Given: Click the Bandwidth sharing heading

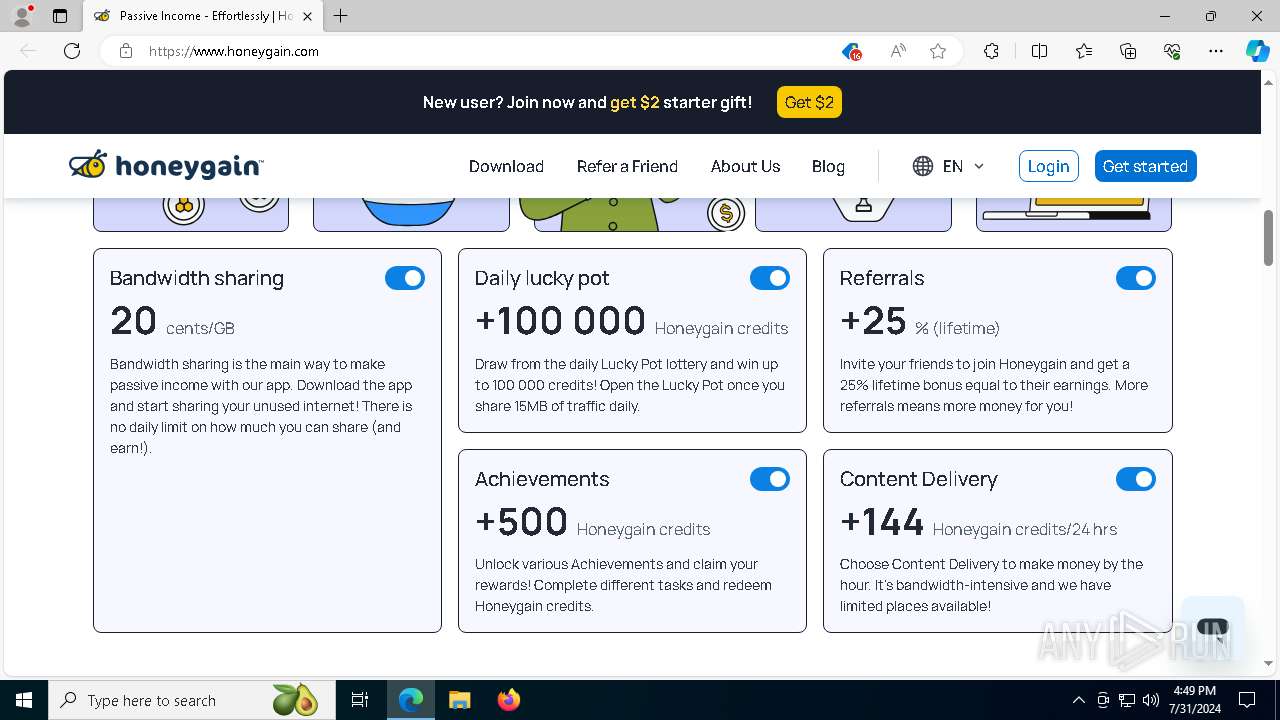Looking at the screenshot, I should point(197,278).
